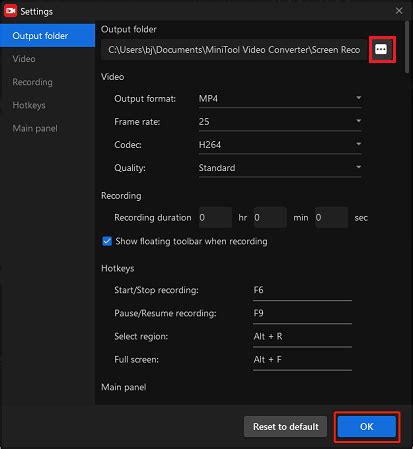Open the Frame rate dropdown
Image resolution: width=413 pixels, height=449 pixels.
[280, 122]
